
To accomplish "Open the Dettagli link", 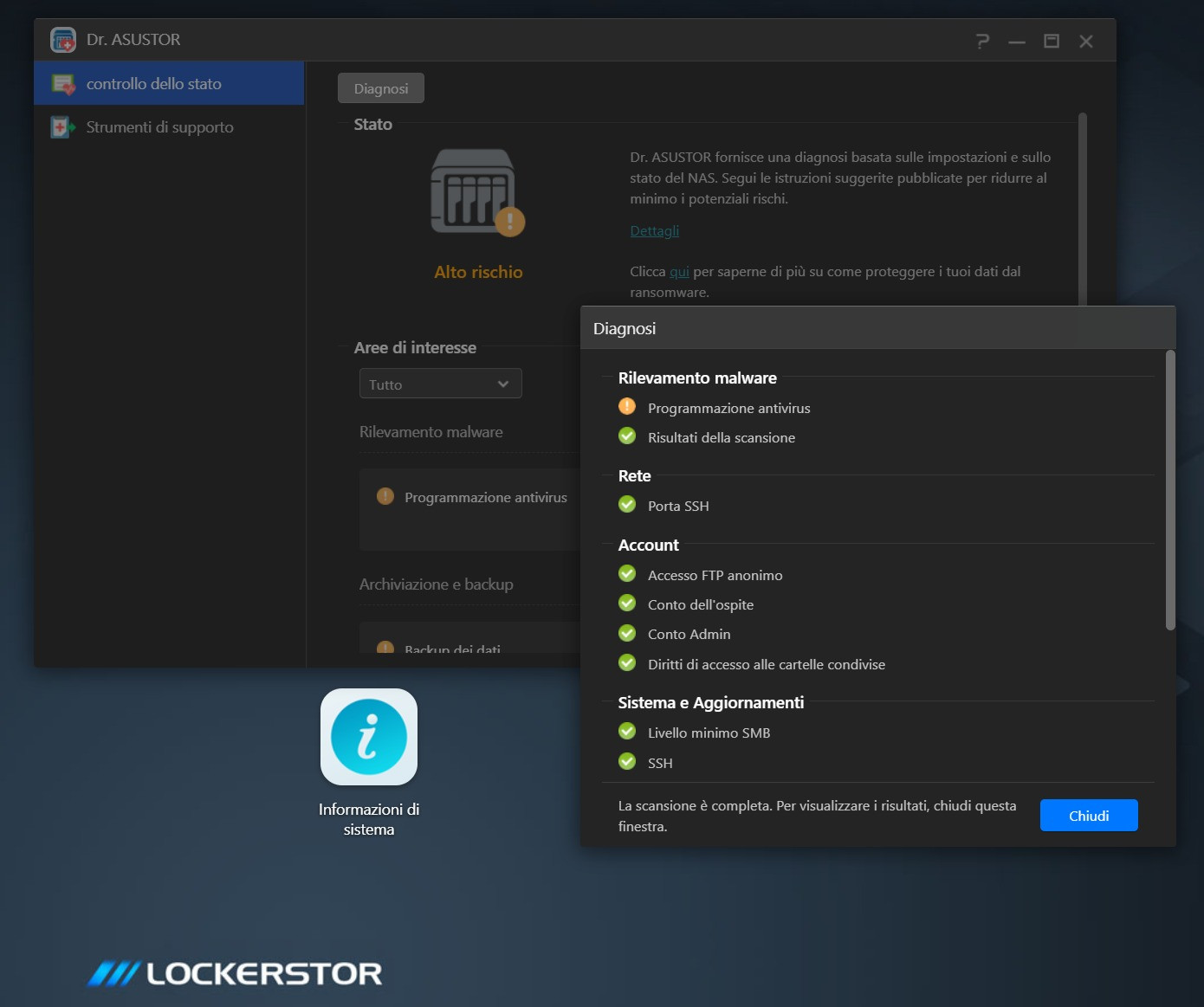I will pyautogui.click(x=654, y=230).
